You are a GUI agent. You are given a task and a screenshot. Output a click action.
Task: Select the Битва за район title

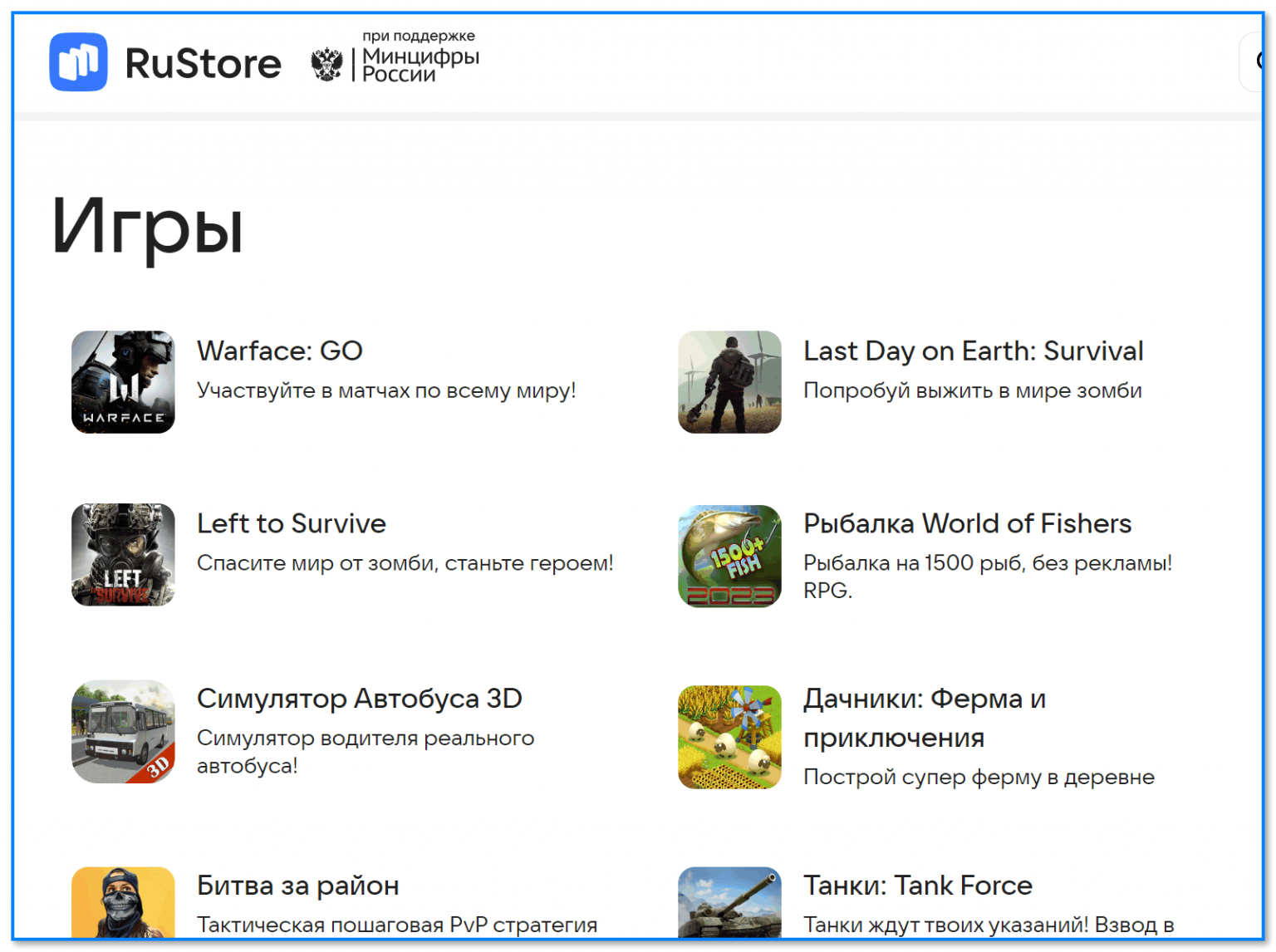[x=297, y=886]
